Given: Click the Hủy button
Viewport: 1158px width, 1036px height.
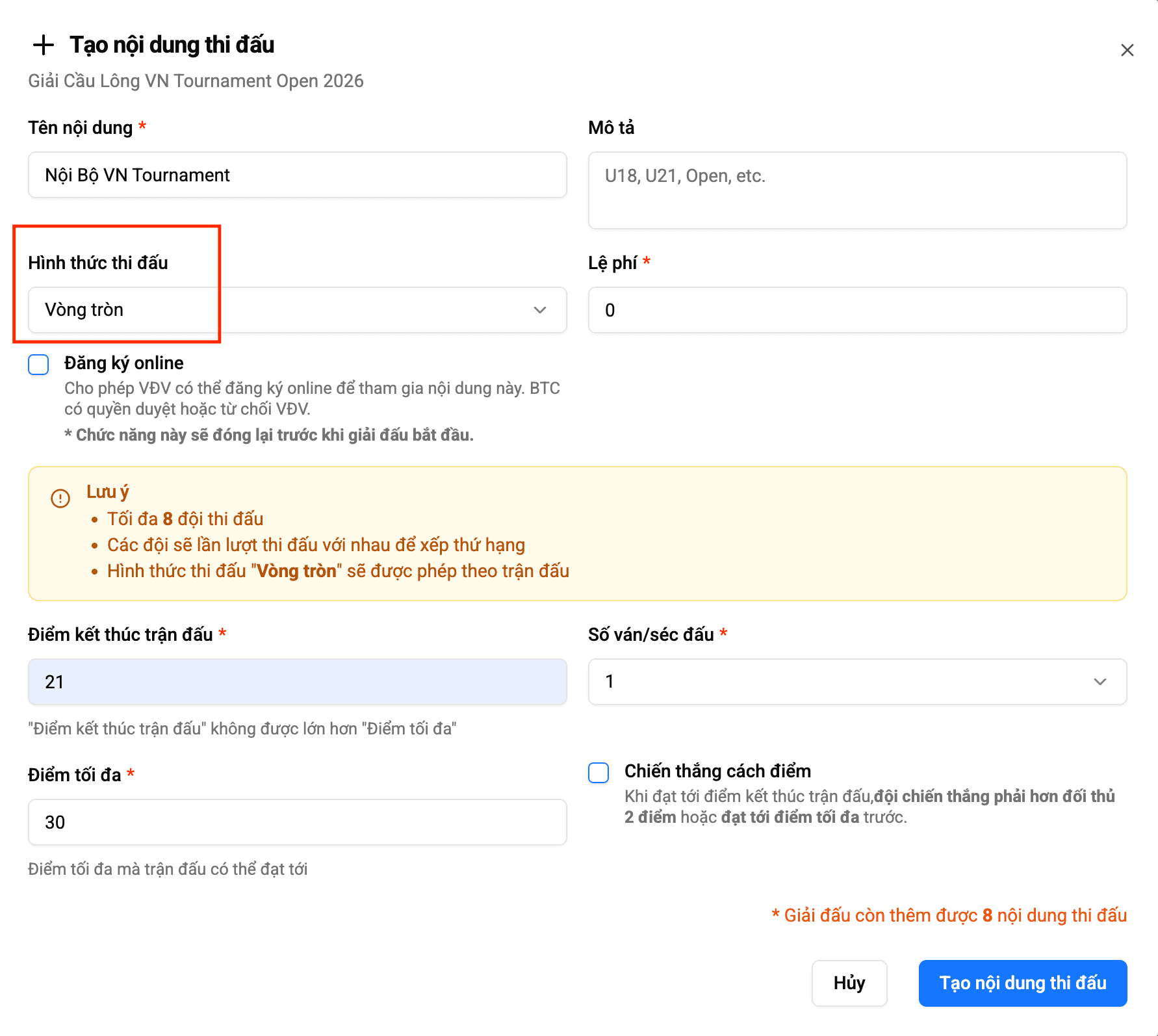Looking at the screenshot, I should coord(849,983).
